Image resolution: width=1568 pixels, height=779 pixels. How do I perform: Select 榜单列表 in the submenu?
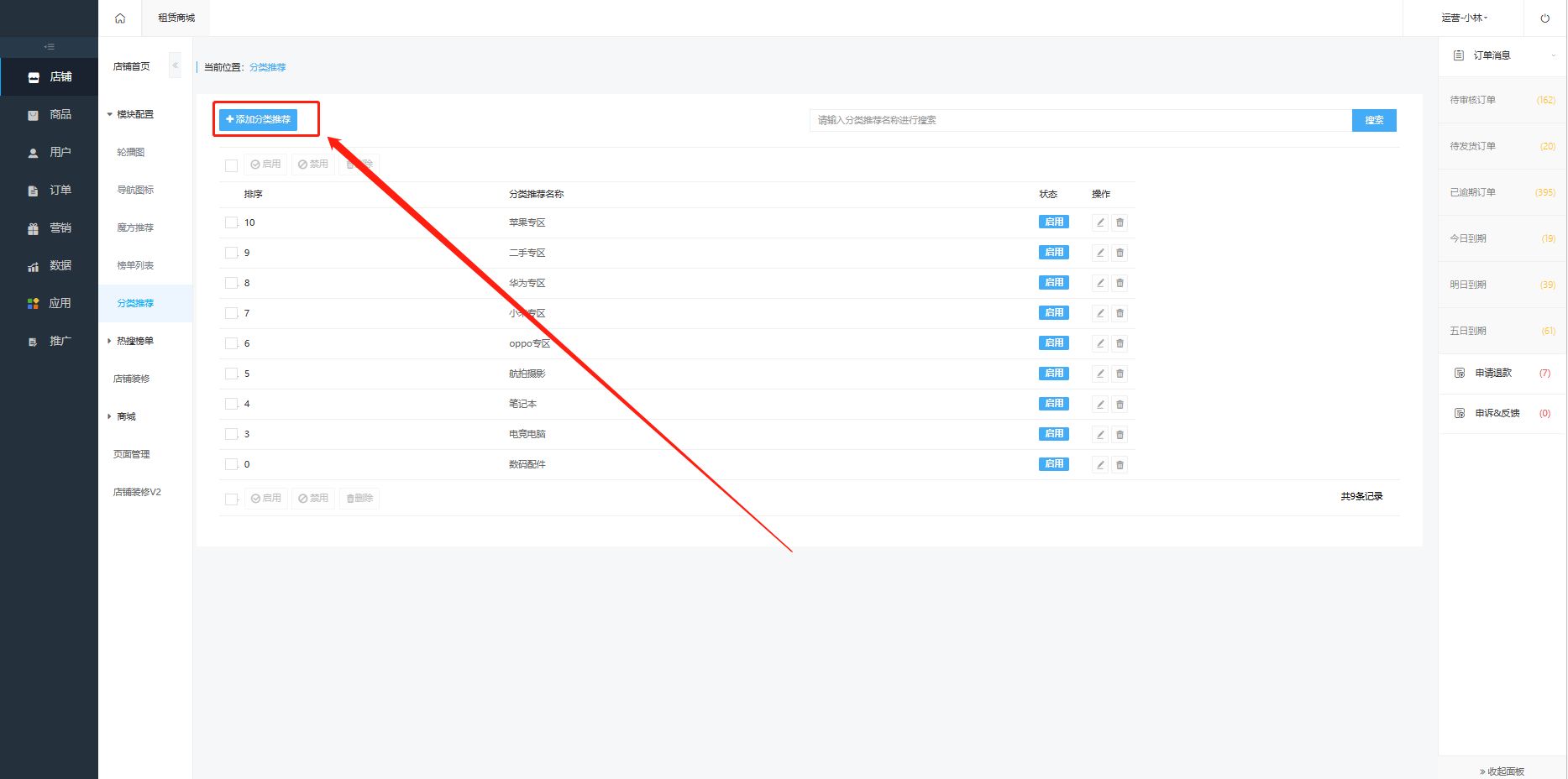(x=135, y=265)
